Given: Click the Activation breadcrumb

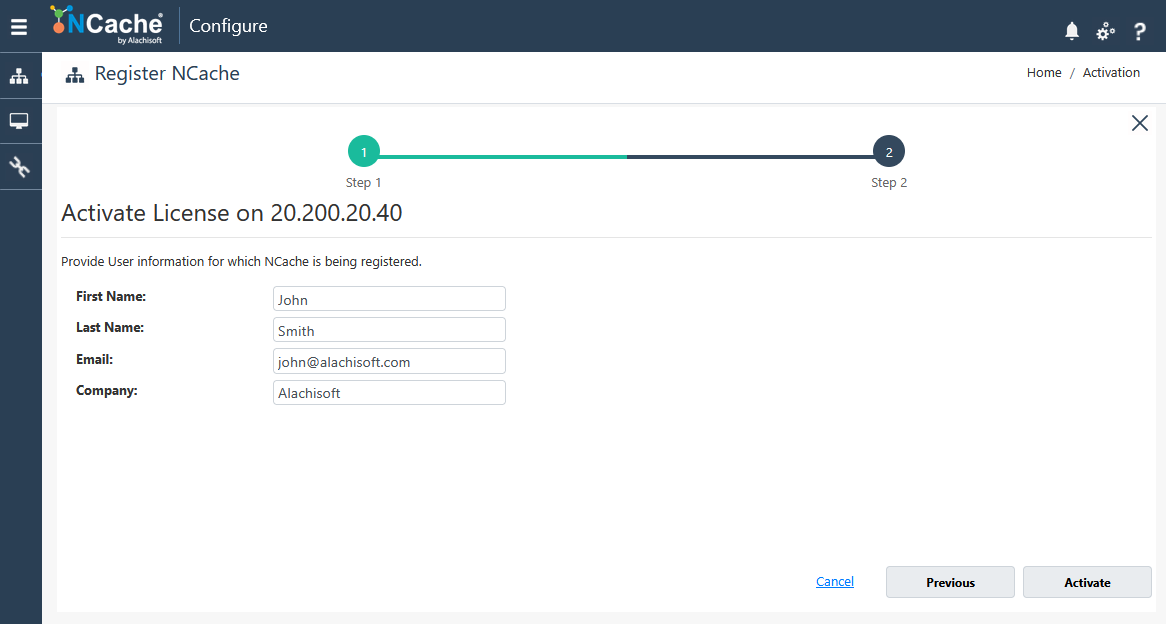Looking at the screenshot, I should tap(1111, 73).
